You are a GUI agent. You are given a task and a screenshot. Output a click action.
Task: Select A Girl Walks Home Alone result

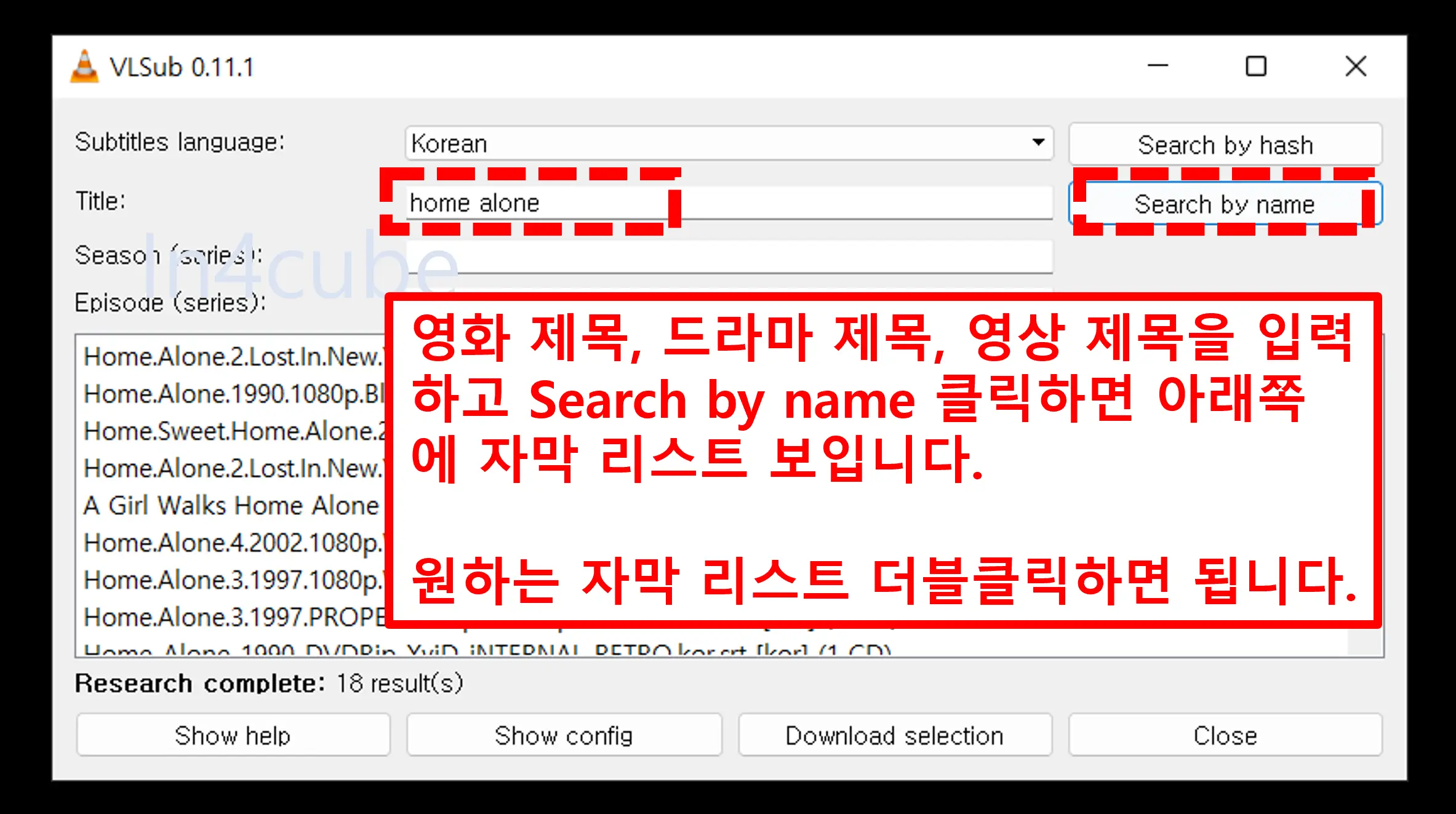coord(231,506)
